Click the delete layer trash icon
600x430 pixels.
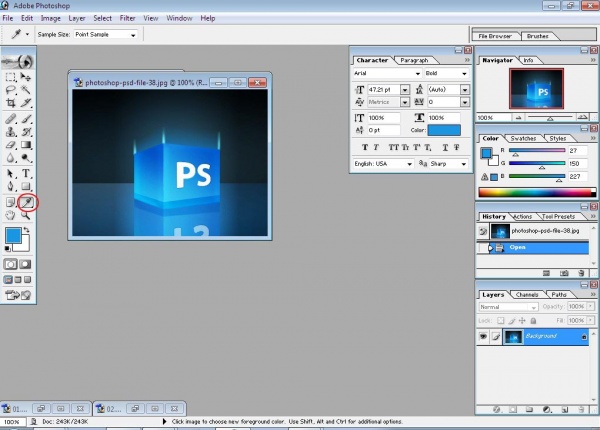[x=580, y=408]
